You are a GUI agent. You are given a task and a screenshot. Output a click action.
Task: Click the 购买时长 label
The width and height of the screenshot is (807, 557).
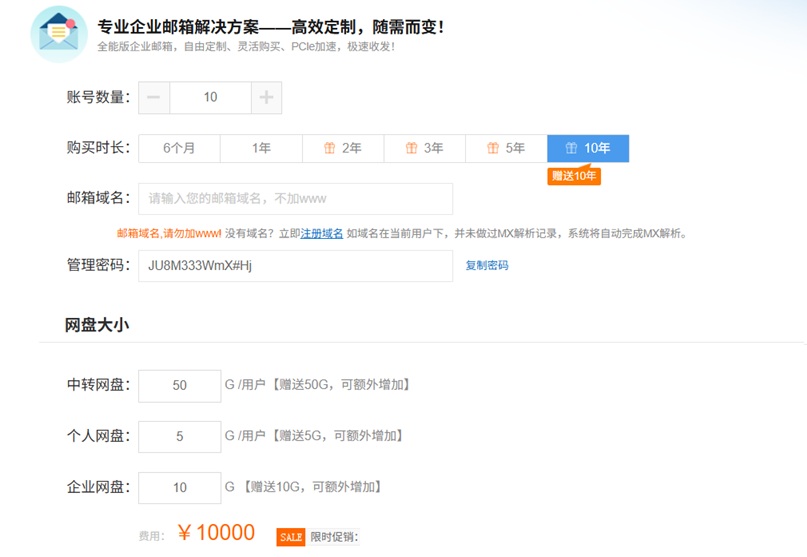coord(98,147)
